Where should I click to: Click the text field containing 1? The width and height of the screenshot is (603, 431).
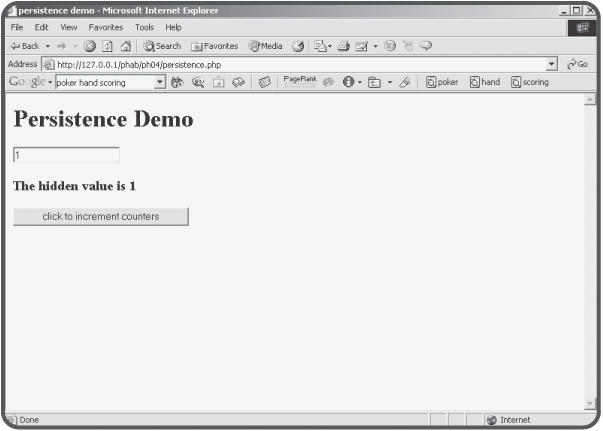click(66, 155)
